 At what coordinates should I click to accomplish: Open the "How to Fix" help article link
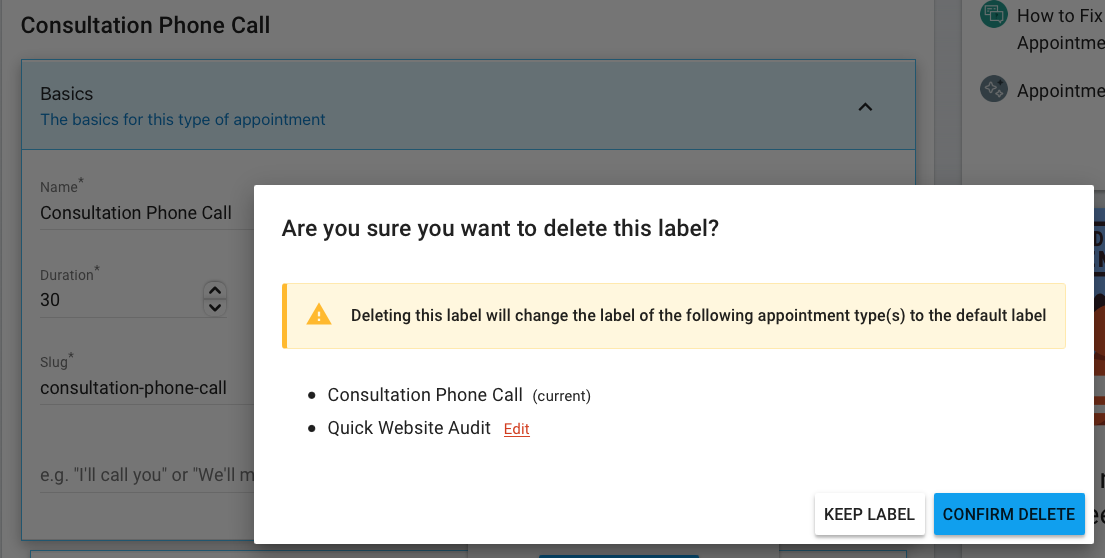click(x=1059, y=16)
